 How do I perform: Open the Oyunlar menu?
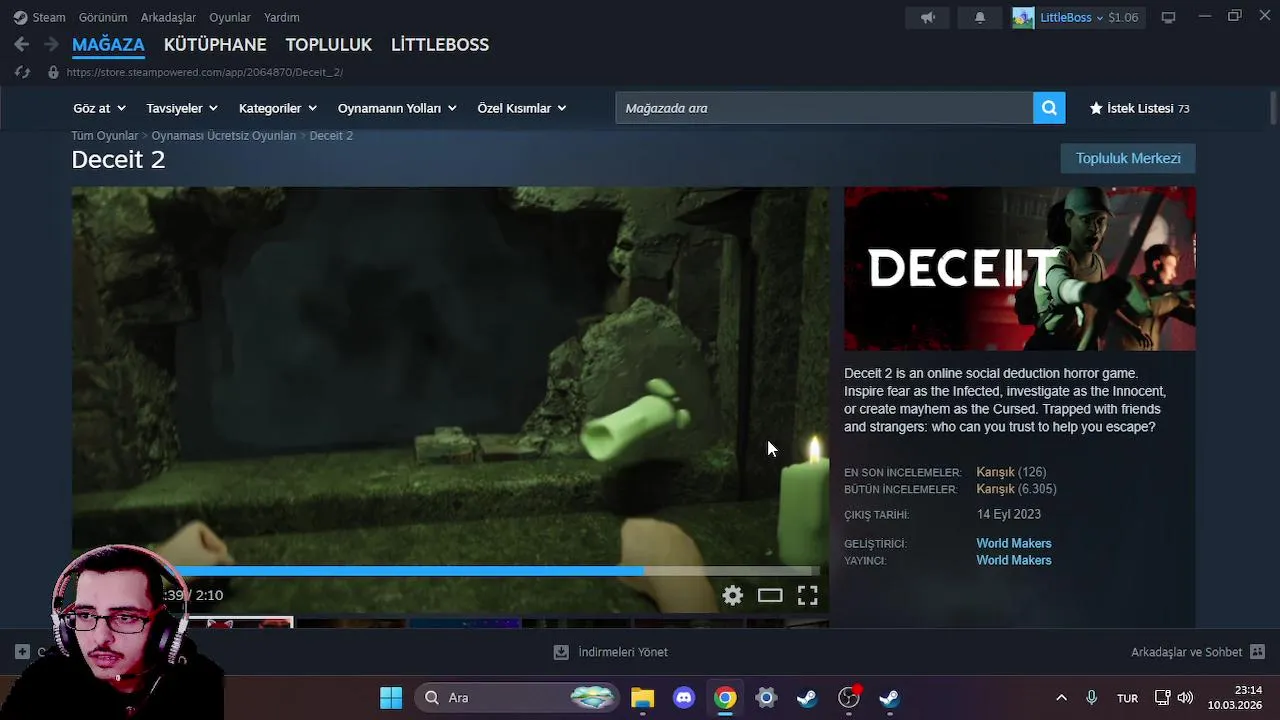[x=230, y=17]
